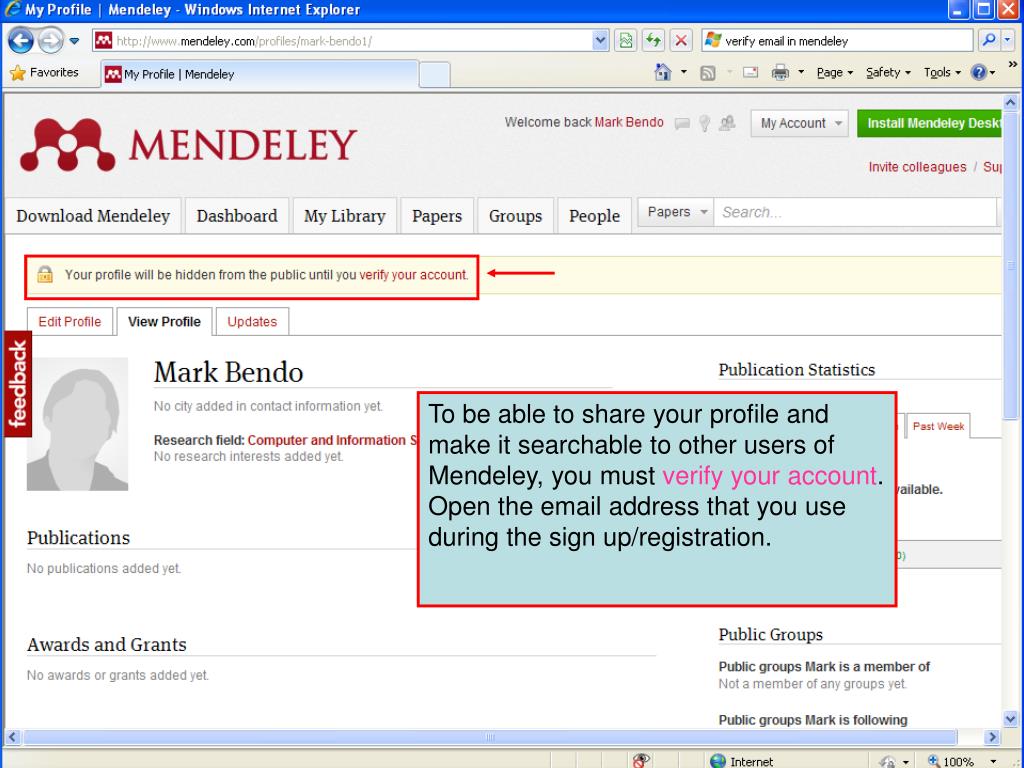Screen dimensions: 1024x768
Task: Click the Internet zone globe in status bar
Action: (718, 761)
